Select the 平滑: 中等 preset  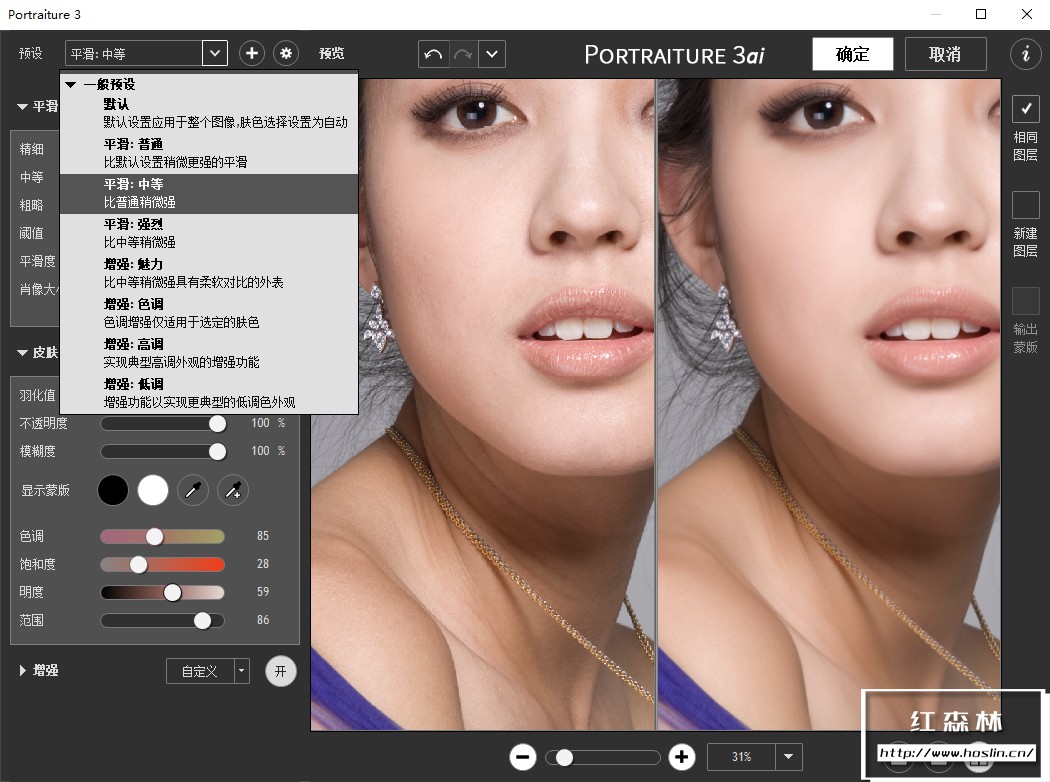pyautogui.click(x=209, y=194)
